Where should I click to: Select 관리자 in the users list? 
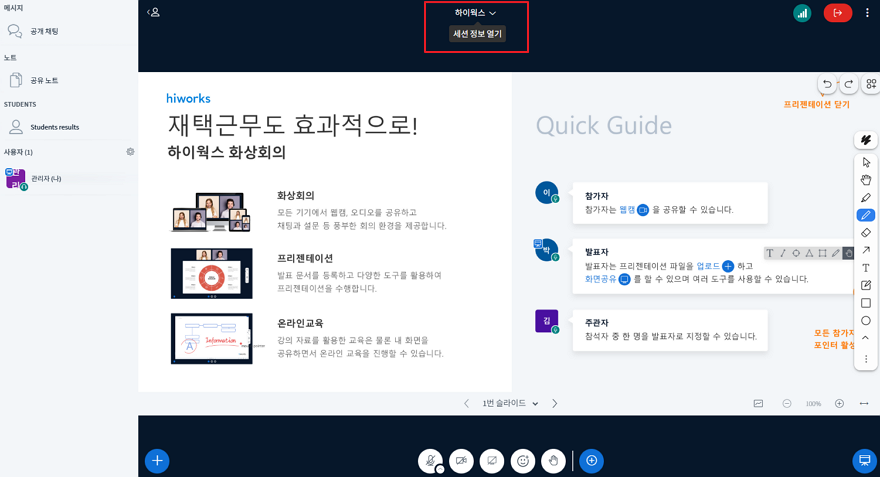(x=46, y=179)
